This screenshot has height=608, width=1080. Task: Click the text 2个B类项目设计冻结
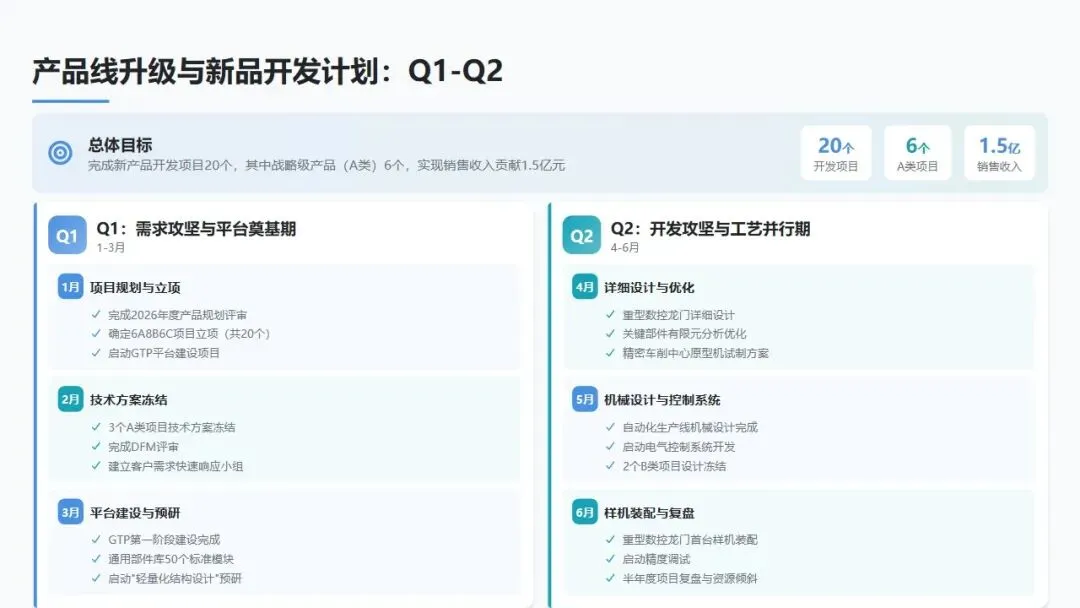click(673, 466)
